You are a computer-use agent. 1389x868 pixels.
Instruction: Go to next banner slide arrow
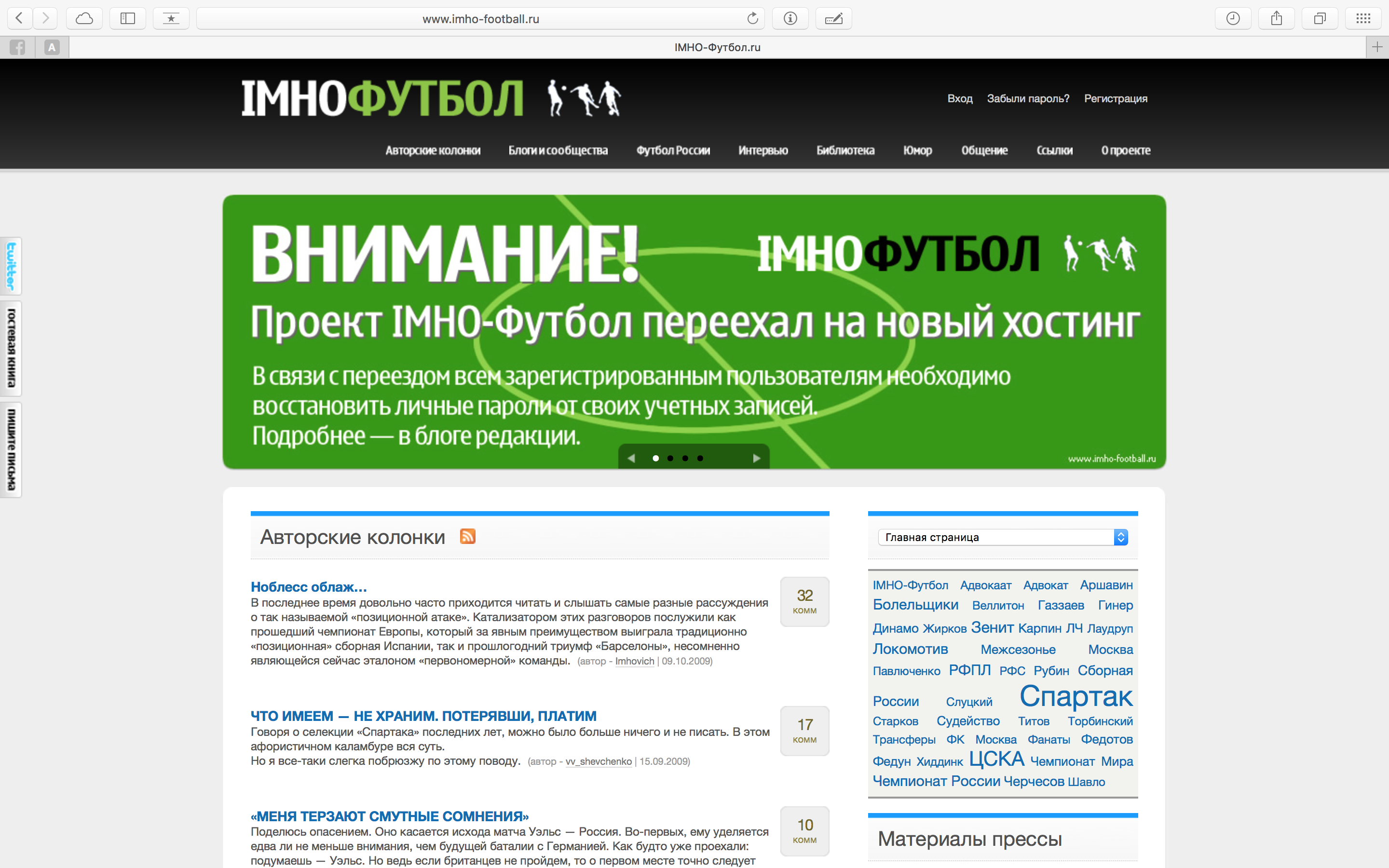757,458
